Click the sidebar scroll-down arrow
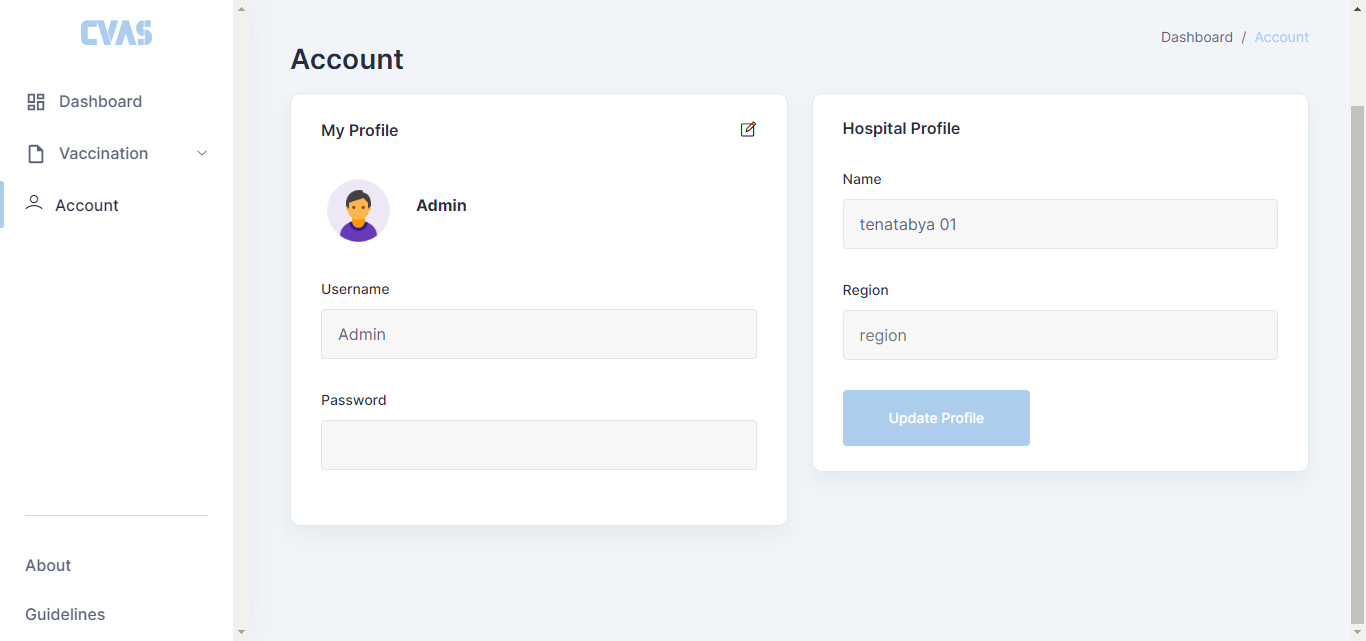 pos(241,632)
